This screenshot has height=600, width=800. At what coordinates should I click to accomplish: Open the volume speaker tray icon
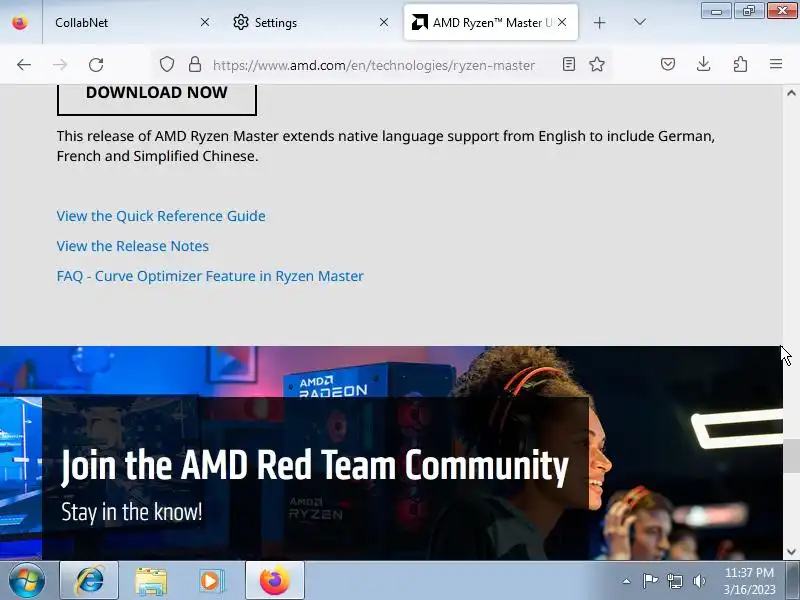pyautogui.click(x=699, y=581)
